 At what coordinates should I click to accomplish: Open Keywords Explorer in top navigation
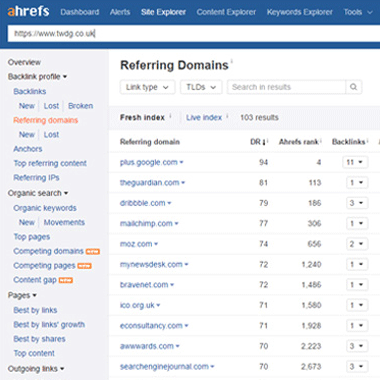[300, 12]
